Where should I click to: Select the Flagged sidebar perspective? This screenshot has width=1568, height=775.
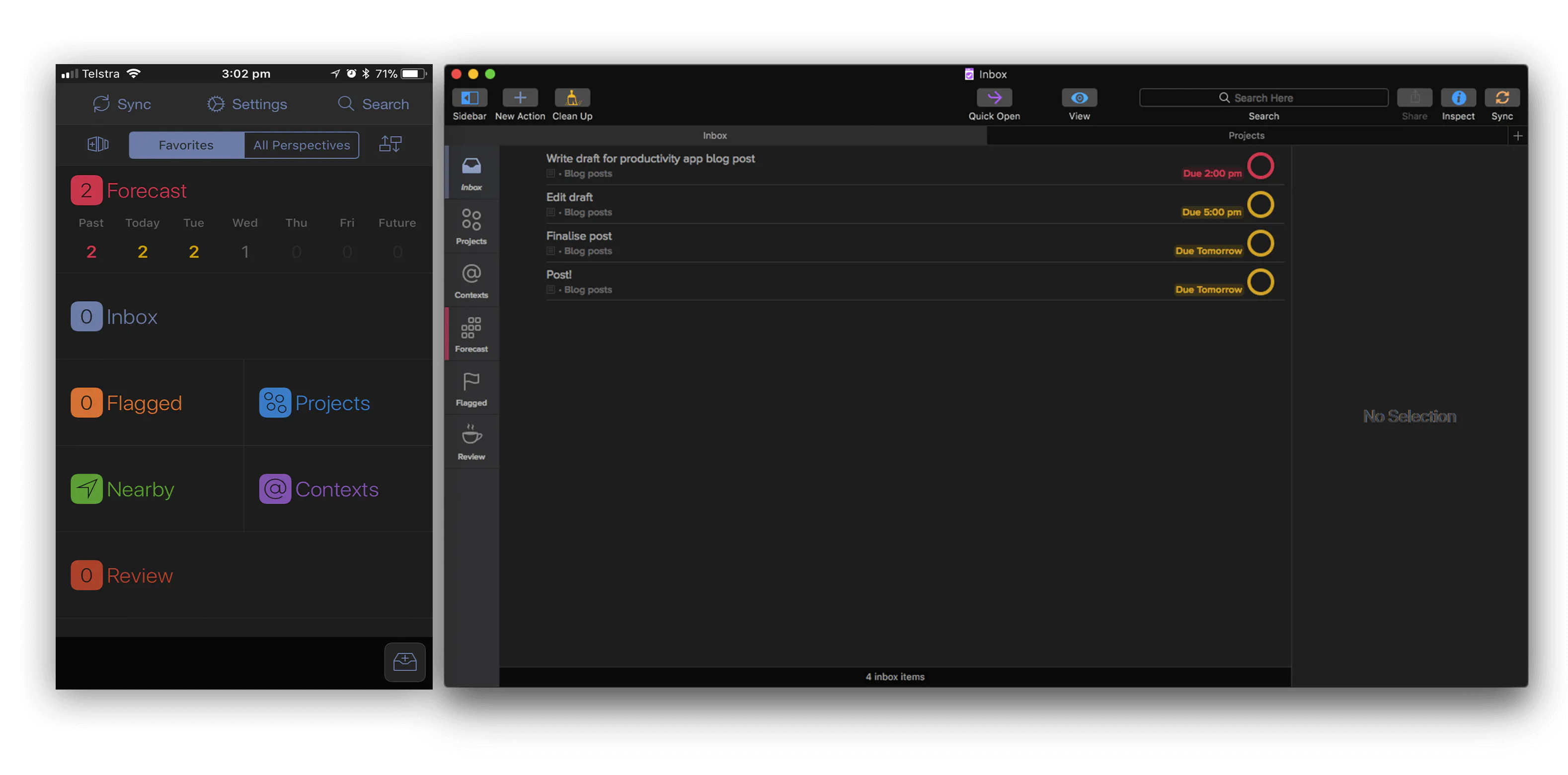471,388
